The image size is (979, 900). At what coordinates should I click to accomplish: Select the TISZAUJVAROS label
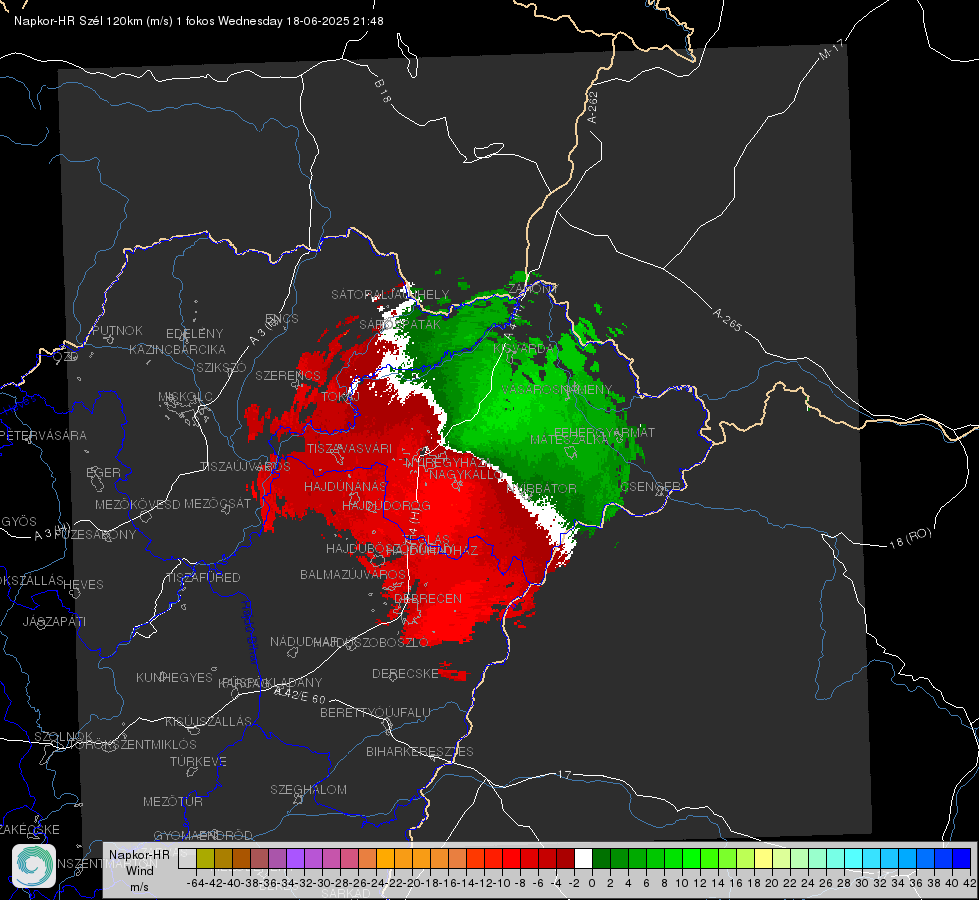pos(245,467)
